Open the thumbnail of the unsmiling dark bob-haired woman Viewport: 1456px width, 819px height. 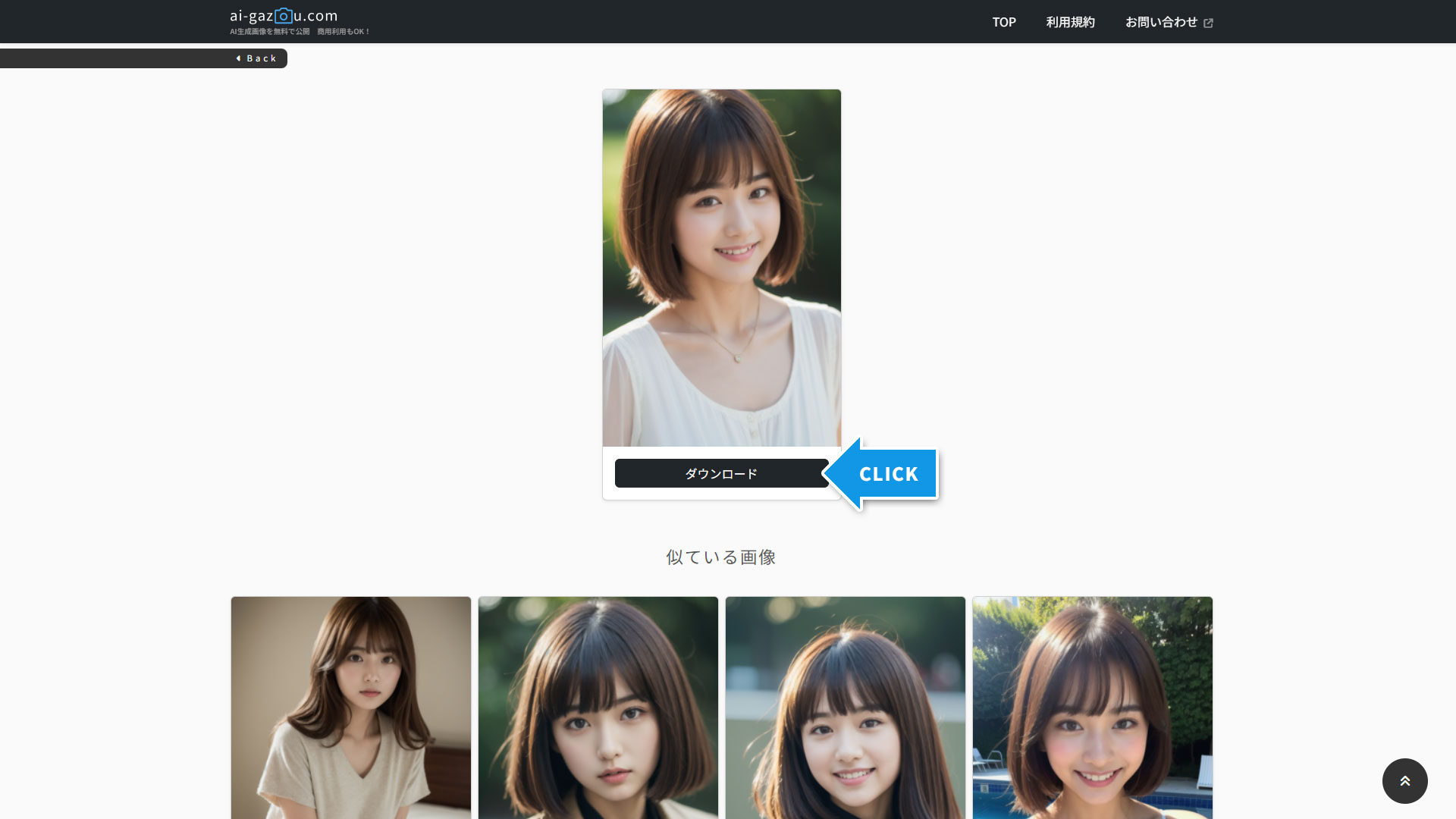pos(598,708)
